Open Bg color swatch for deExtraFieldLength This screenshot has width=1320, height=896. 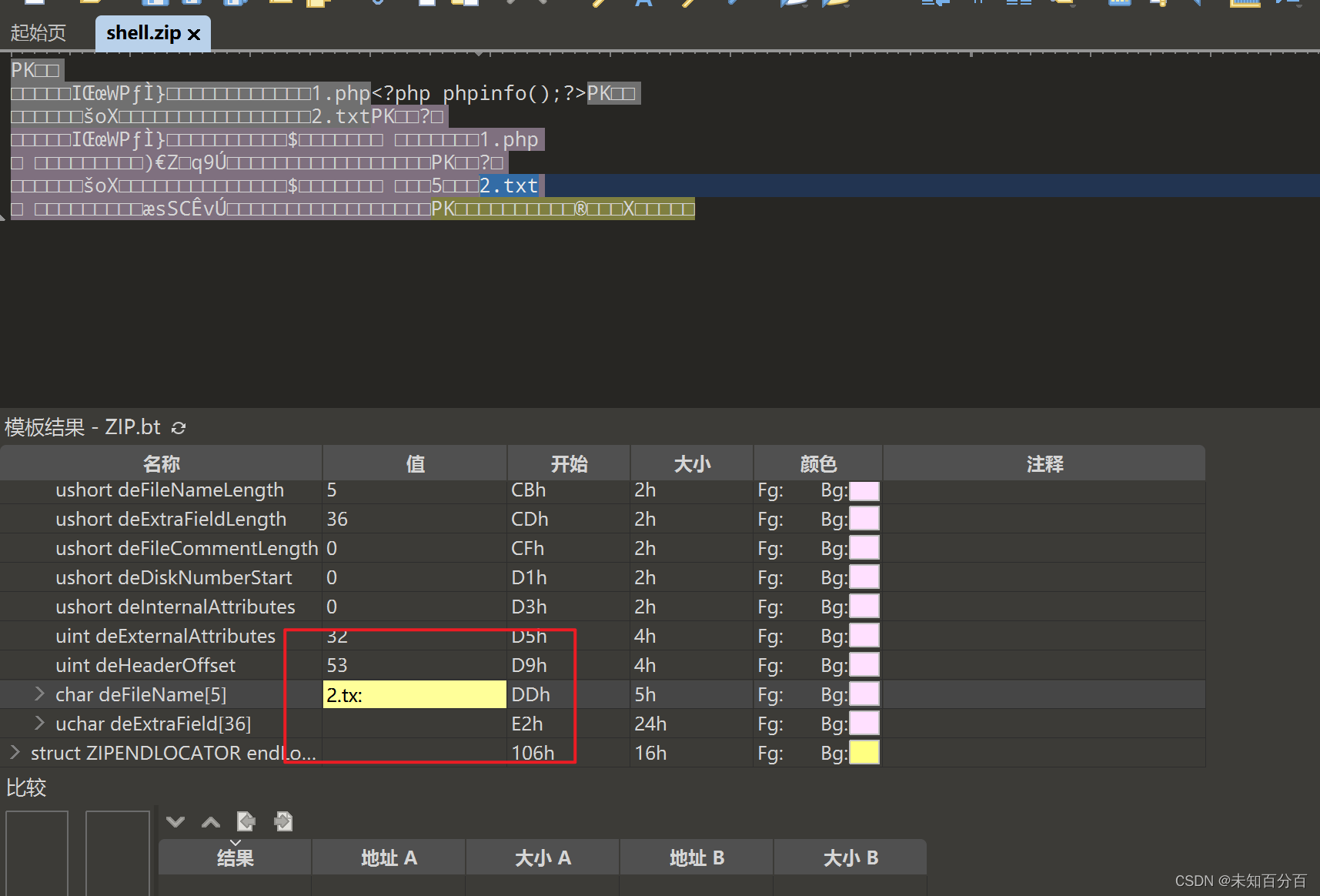pos(864,519)
